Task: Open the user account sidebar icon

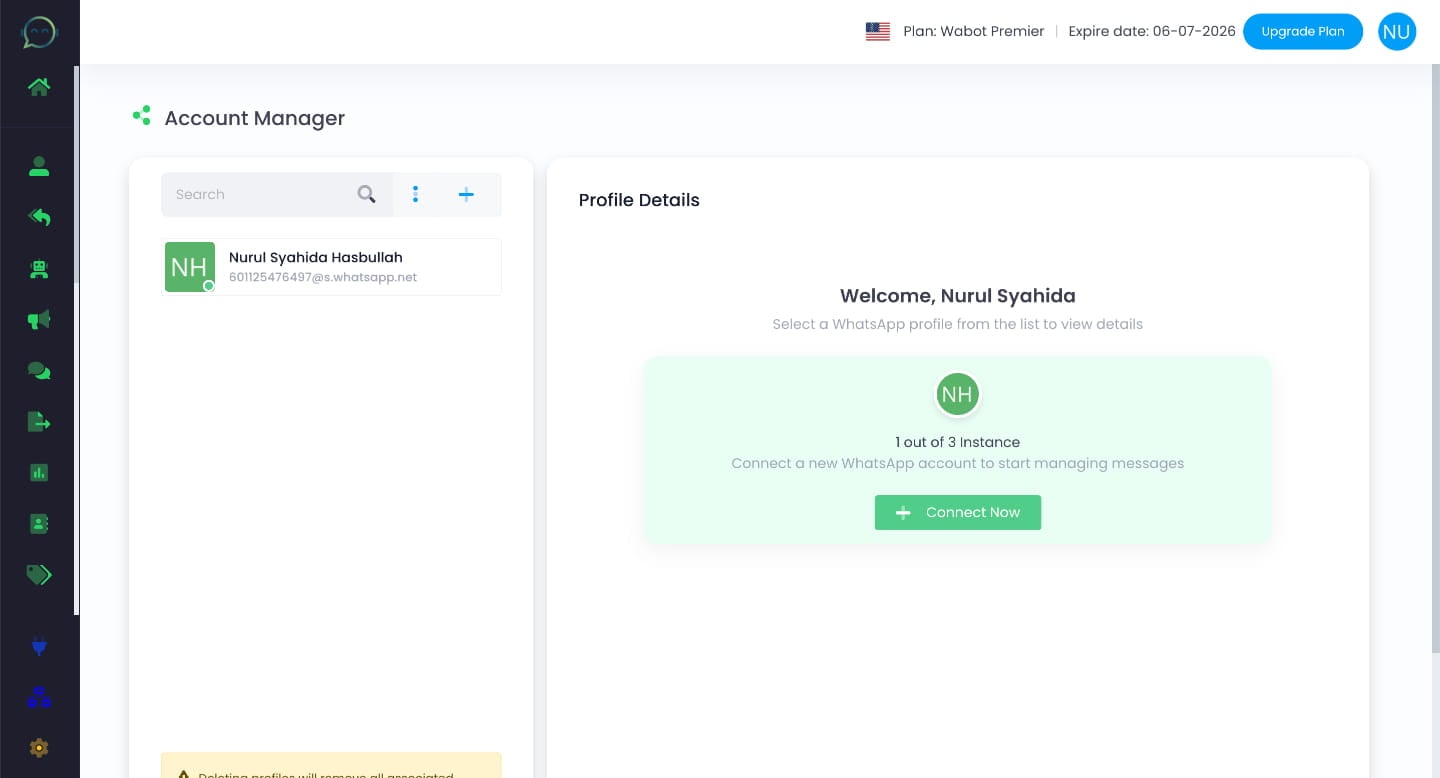Action: coord(39,167)
